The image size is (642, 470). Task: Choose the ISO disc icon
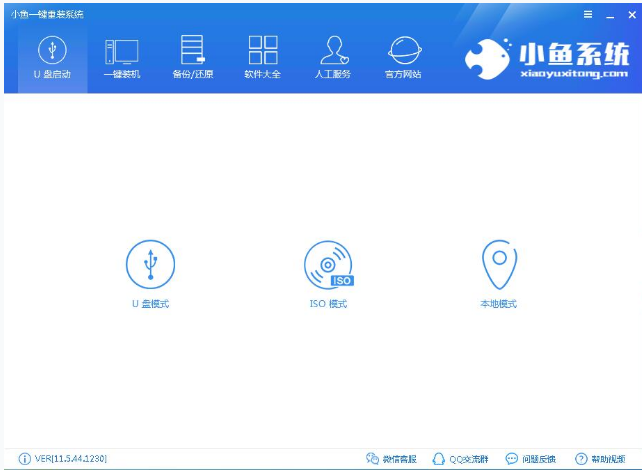[328, 264]
